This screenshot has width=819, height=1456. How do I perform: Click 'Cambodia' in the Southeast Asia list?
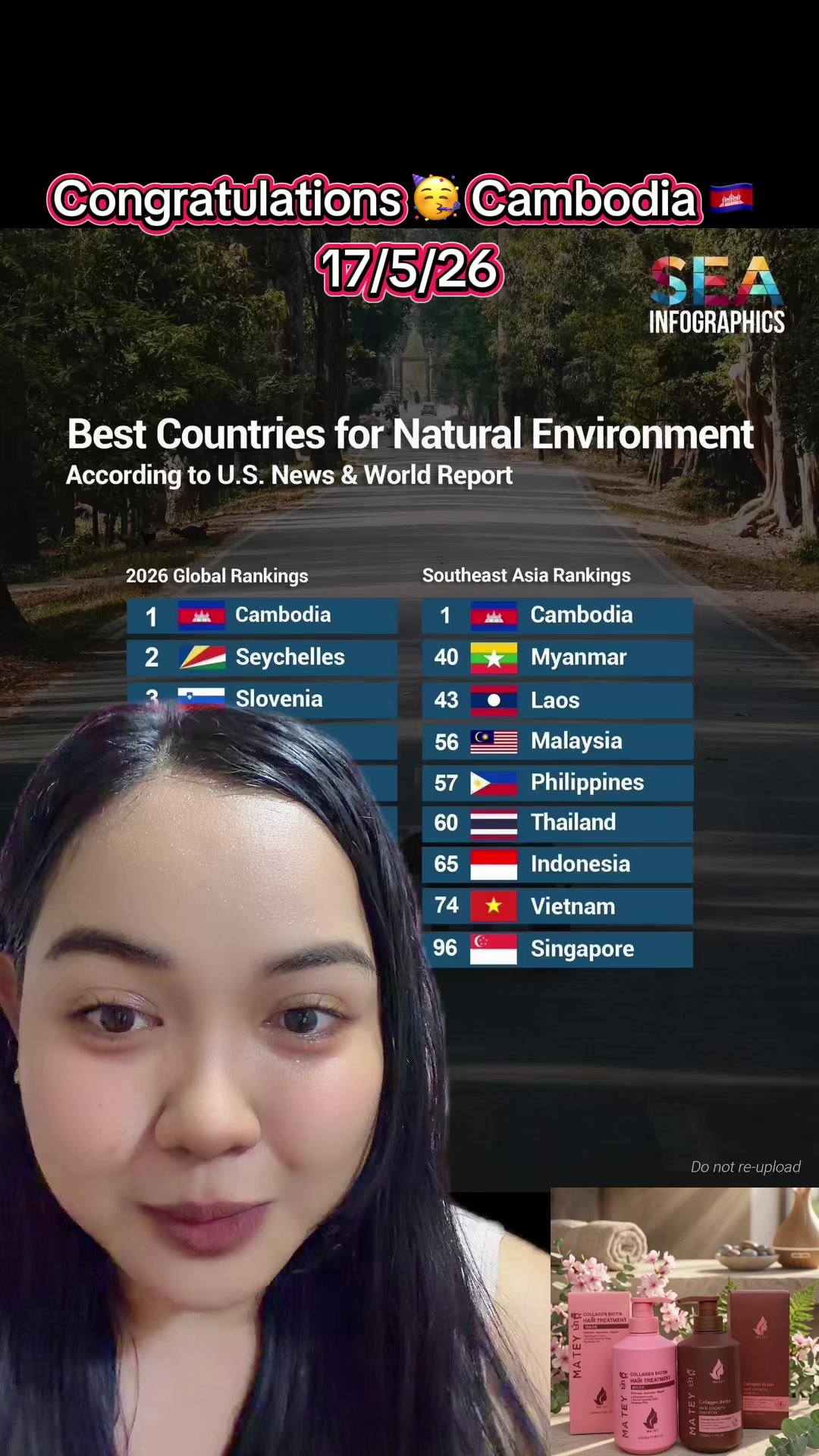pos(582,614)
